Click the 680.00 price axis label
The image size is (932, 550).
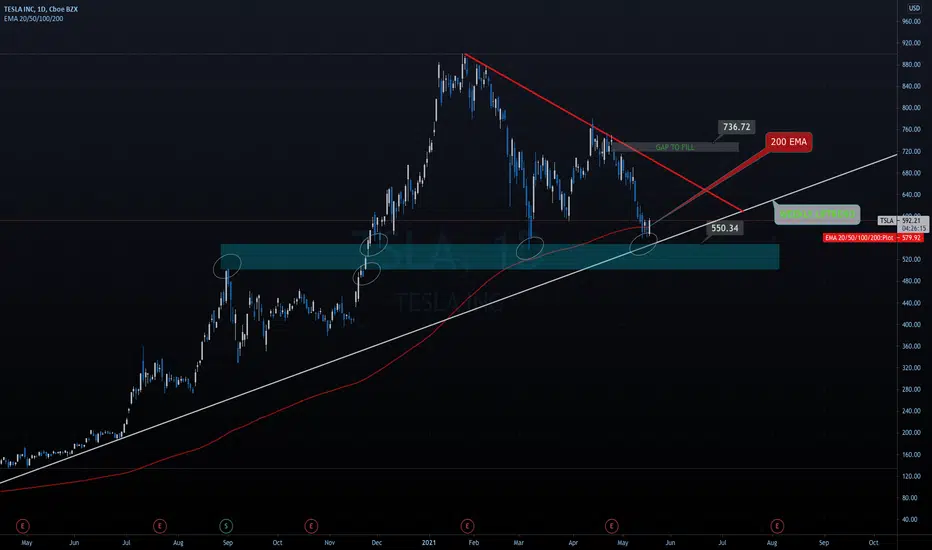(911, 173)
